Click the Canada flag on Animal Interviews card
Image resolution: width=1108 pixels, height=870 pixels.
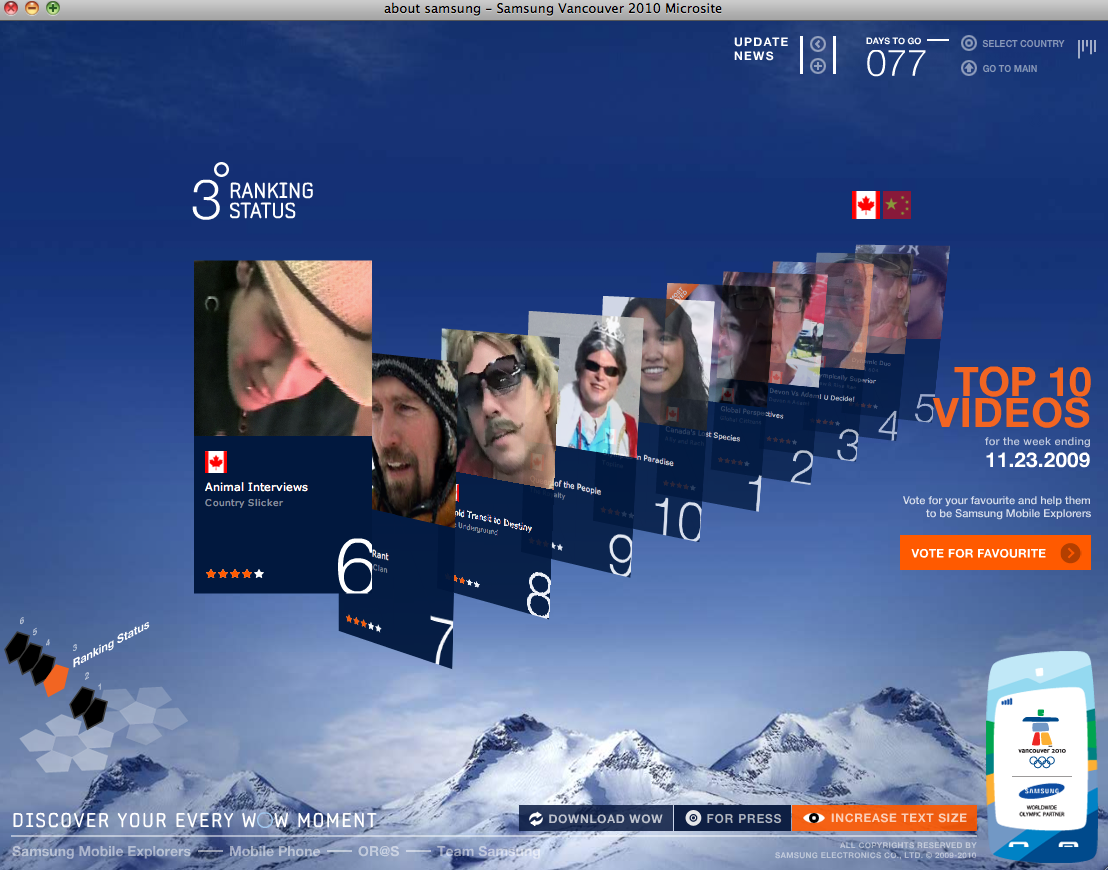pyautogui.click(x=216, y=462)
